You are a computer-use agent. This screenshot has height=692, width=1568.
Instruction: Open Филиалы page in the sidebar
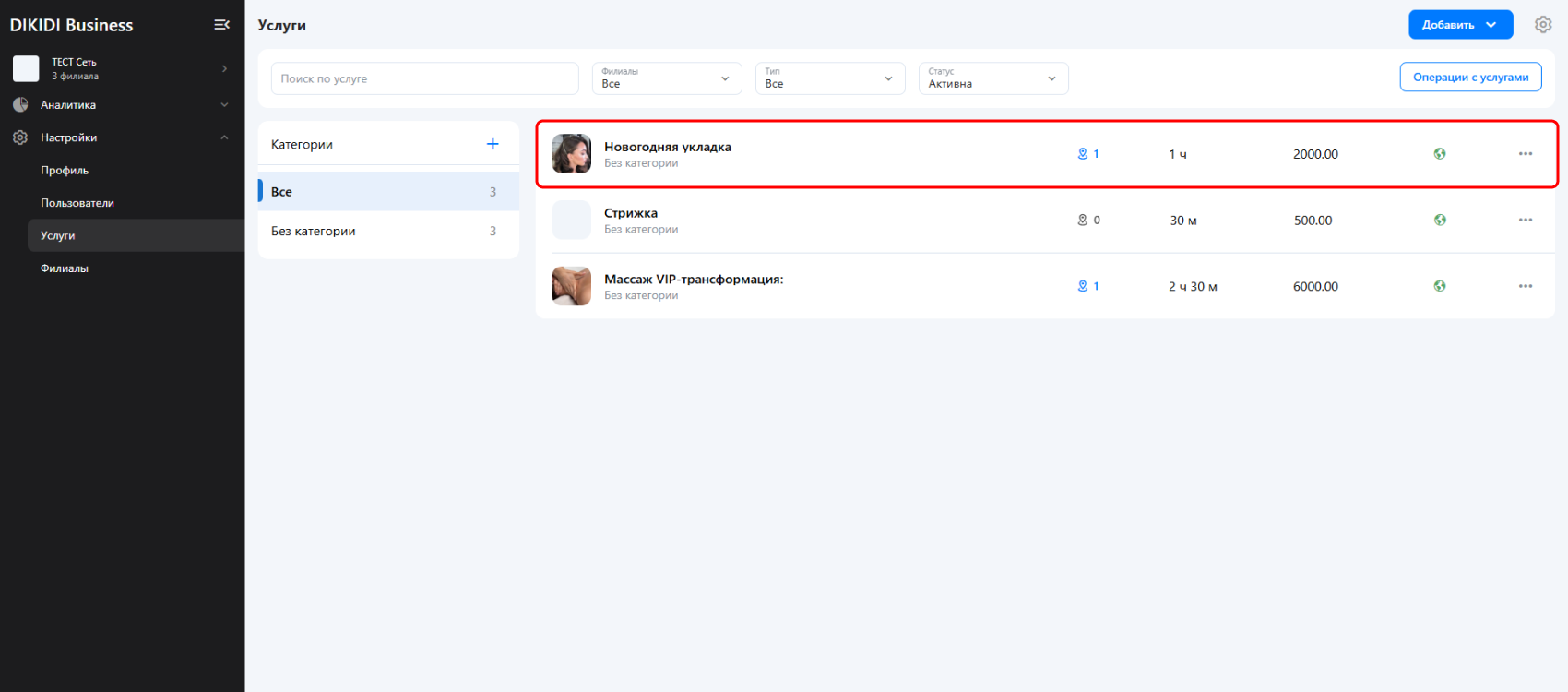pyautogui.click(x=65, y=268)
